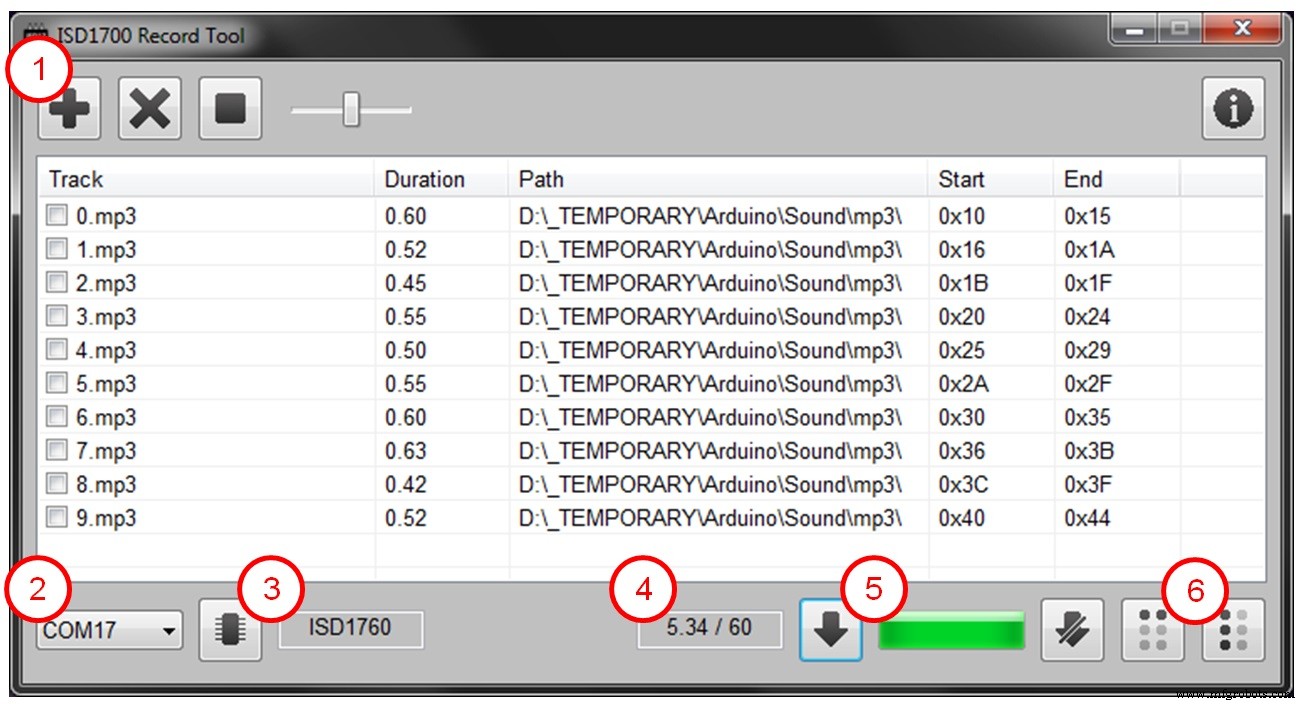The height and width of the screenshot is (704, 1305).
Task: Click the left dotted-grid button
Action: click(x=1152, y=630)
